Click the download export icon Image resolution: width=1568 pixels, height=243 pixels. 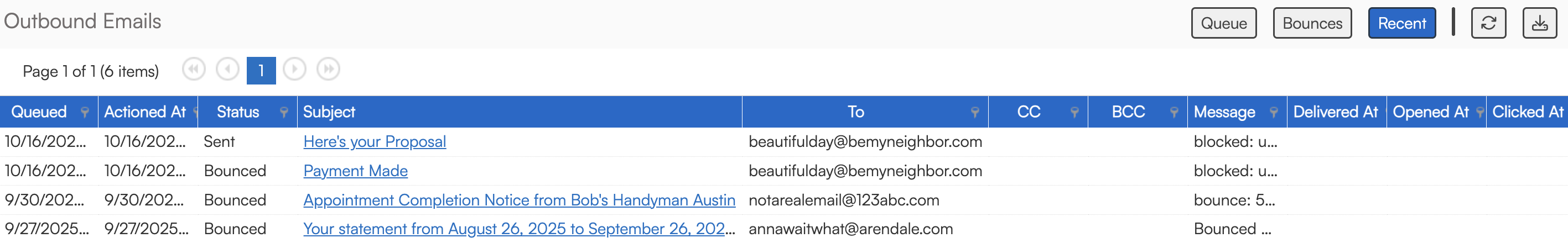pos(1539,23)
